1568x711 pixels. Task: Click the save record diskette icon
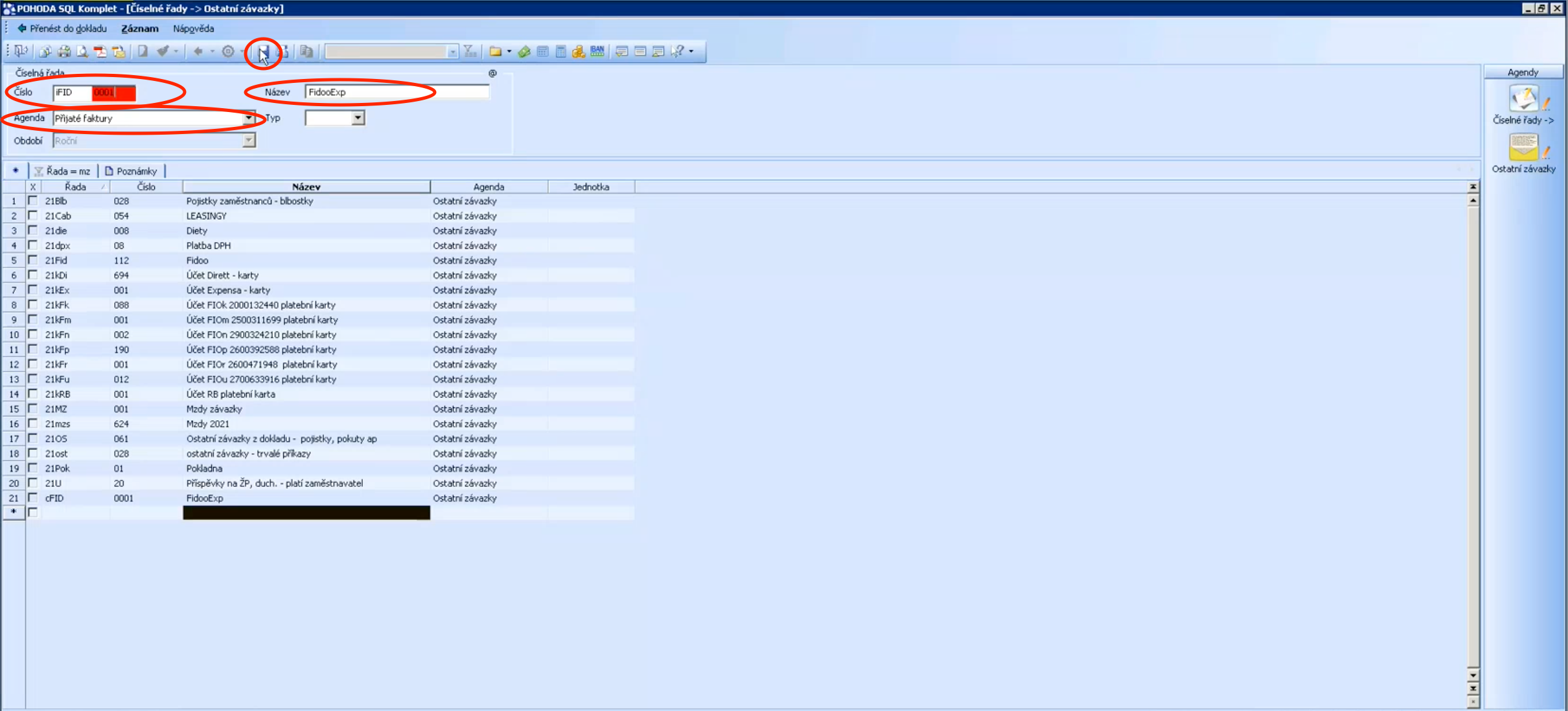(264, 51)
